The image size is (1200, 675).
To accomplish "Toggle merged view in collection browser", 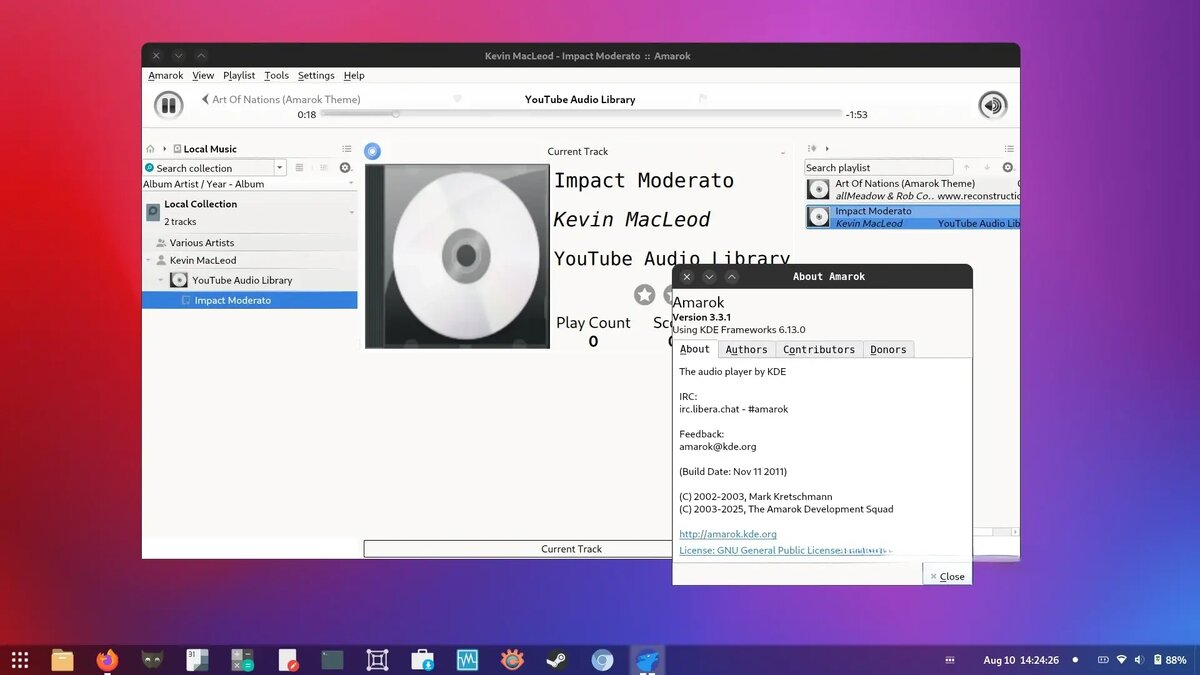I will 323,167.
